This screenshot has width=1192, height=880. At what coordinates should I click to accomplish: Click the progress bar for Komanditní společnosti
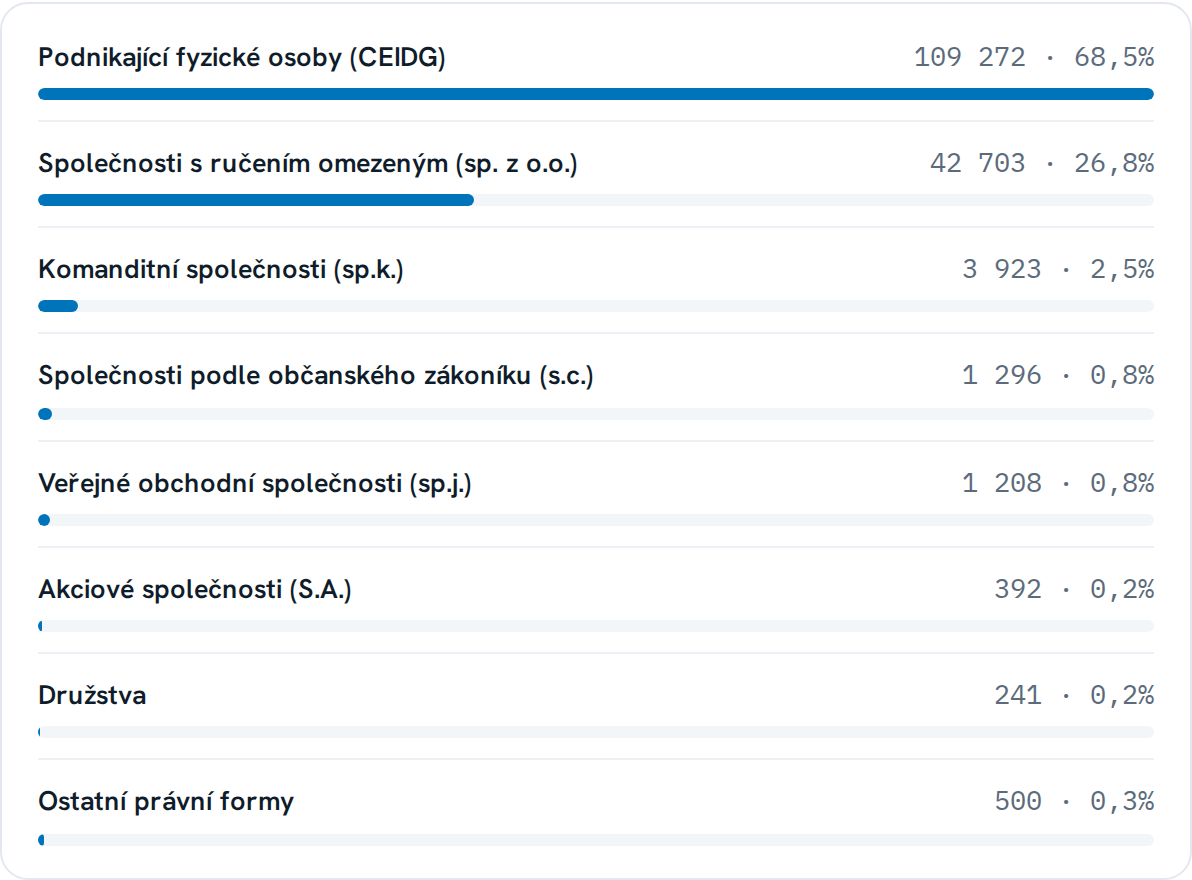596,306
